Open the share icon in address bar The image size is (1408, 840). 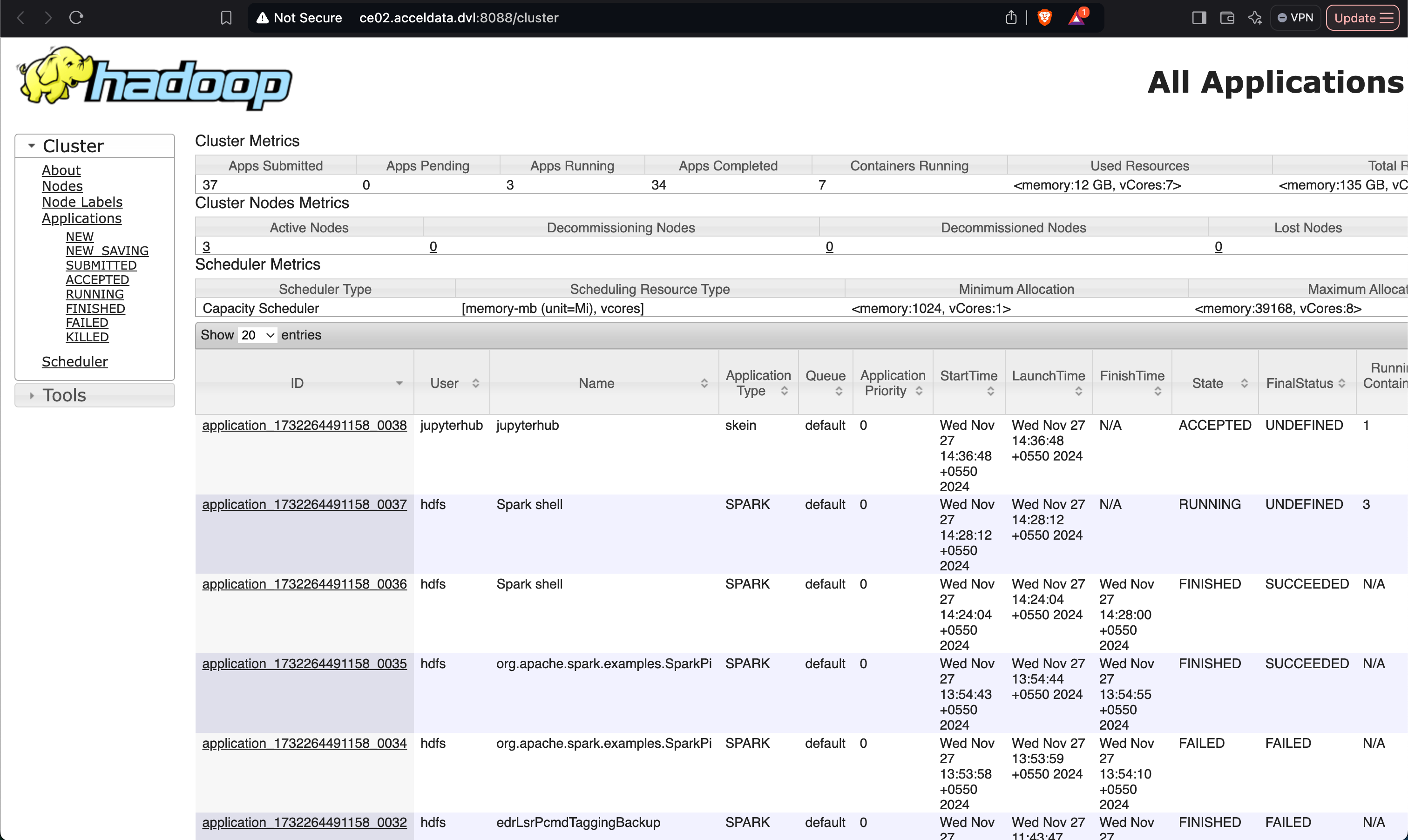point(1011,18)
